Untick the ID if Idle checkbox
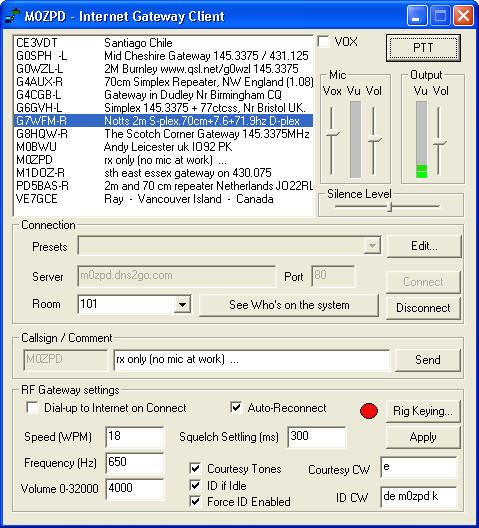479x528 pixels. pos(195,485)
